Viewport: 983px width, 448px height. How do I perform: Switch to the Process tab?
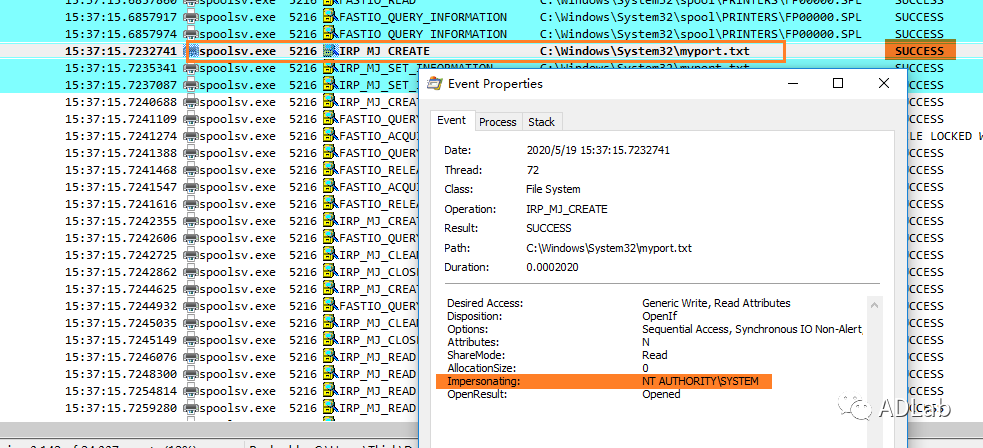497,121
